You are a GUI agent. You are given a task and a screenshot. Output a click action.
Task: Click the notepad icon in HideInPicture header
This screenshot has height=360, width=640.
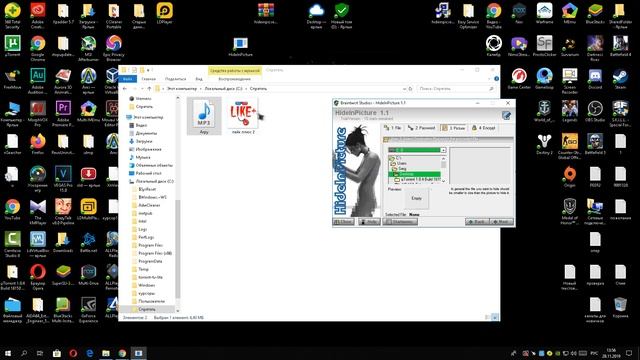pos(507,116)
